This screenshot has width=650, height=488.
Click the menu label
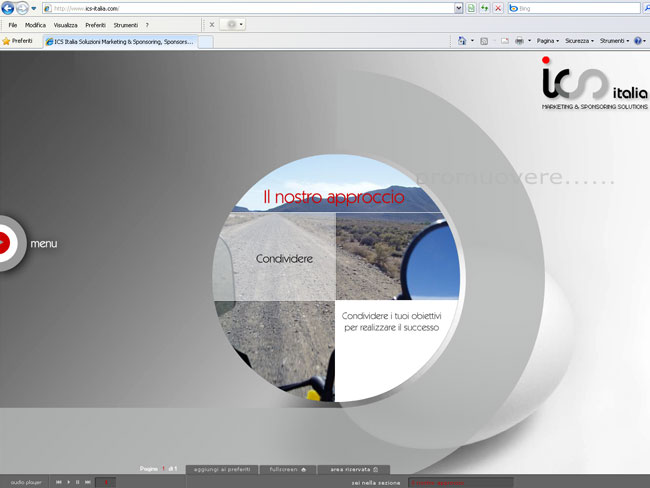44,243
